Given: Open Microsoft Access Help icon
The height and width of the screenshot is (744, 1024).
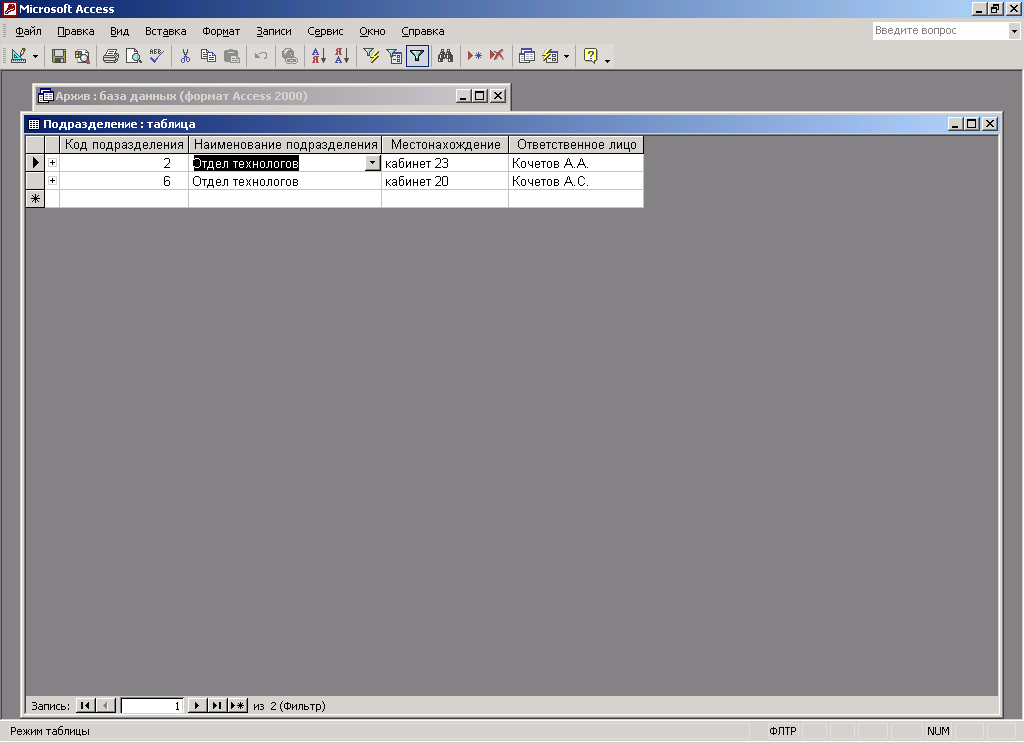Looking at the screenshot, I should [590, 56].
